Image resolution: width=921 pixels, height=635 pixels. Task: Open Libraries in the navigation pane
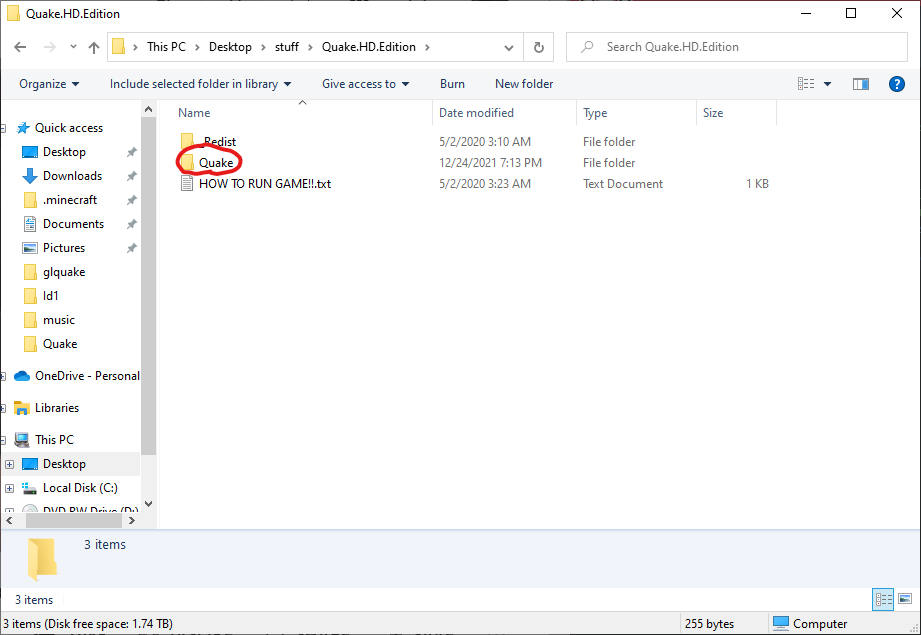[x=56, y=408]
